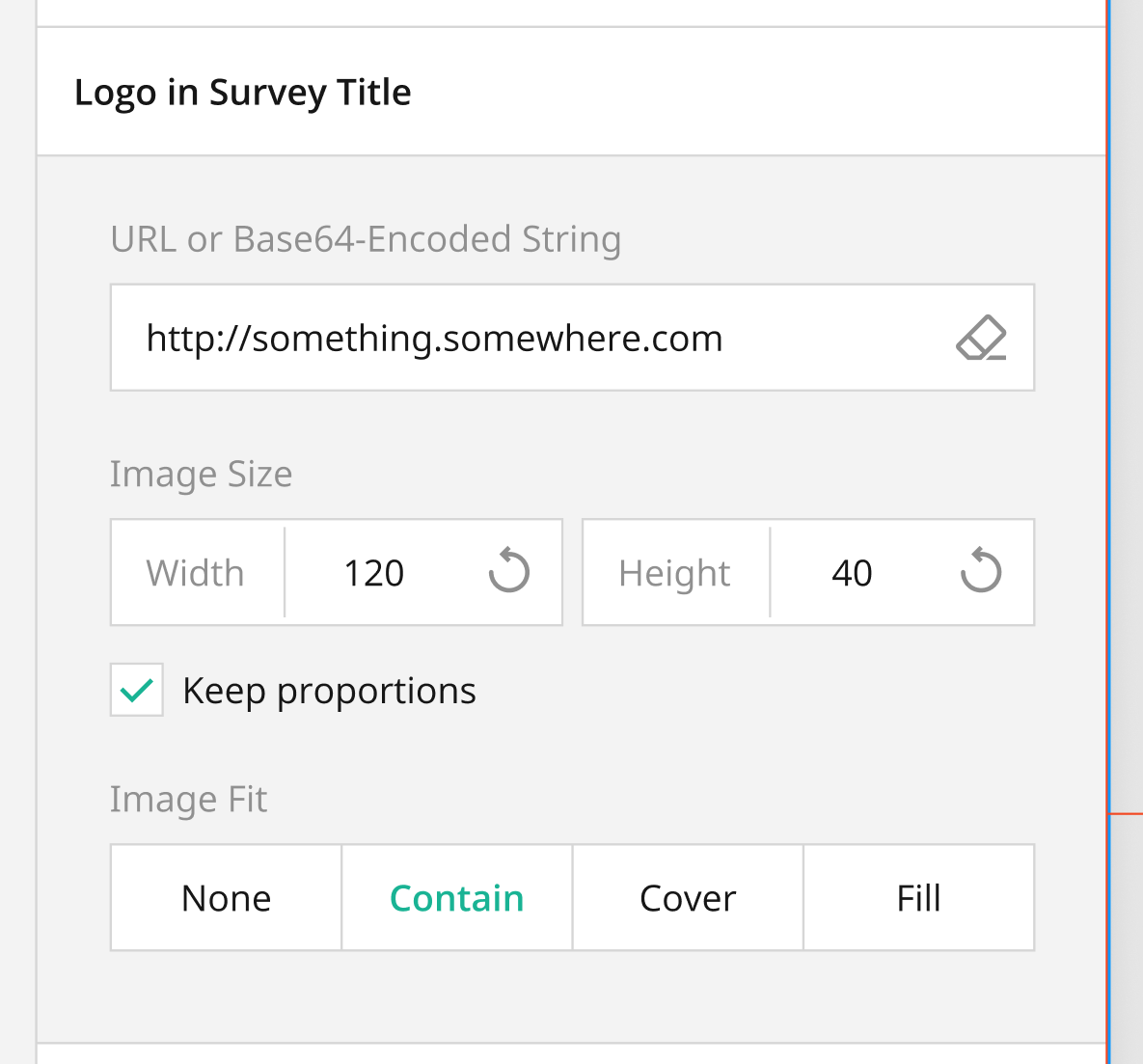Switch Image Fit to Fill
1143x1064 pixels.
918,898
